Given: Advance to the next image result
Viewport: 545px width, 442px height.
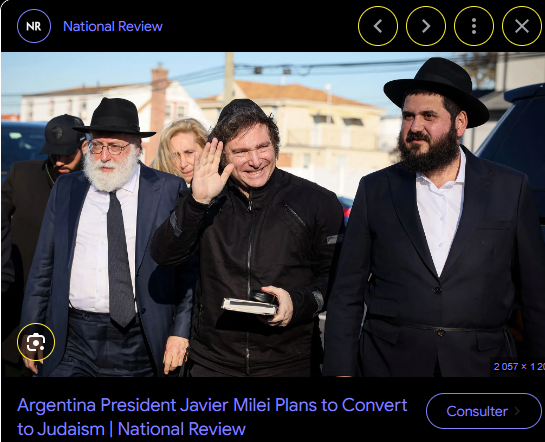Looking at the screenshot, I should pos(426,26).
